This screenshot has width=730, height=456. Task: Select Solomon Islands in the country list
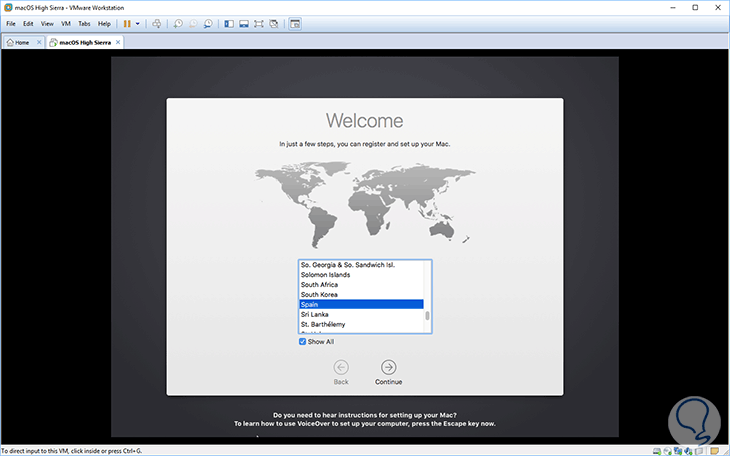[361, 275]
